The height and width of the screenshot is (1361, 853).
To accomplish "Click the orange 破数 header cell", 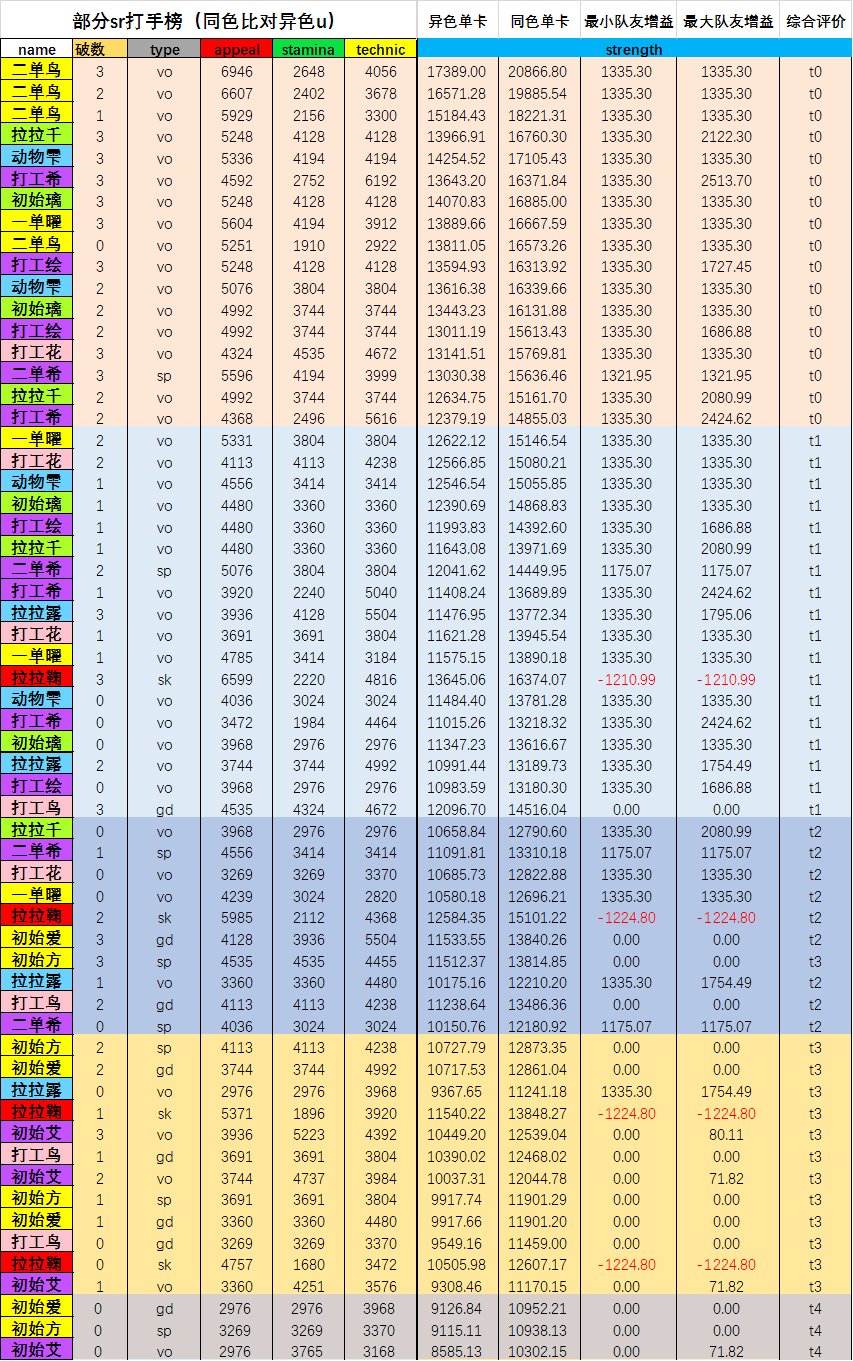I will (99, 49).
